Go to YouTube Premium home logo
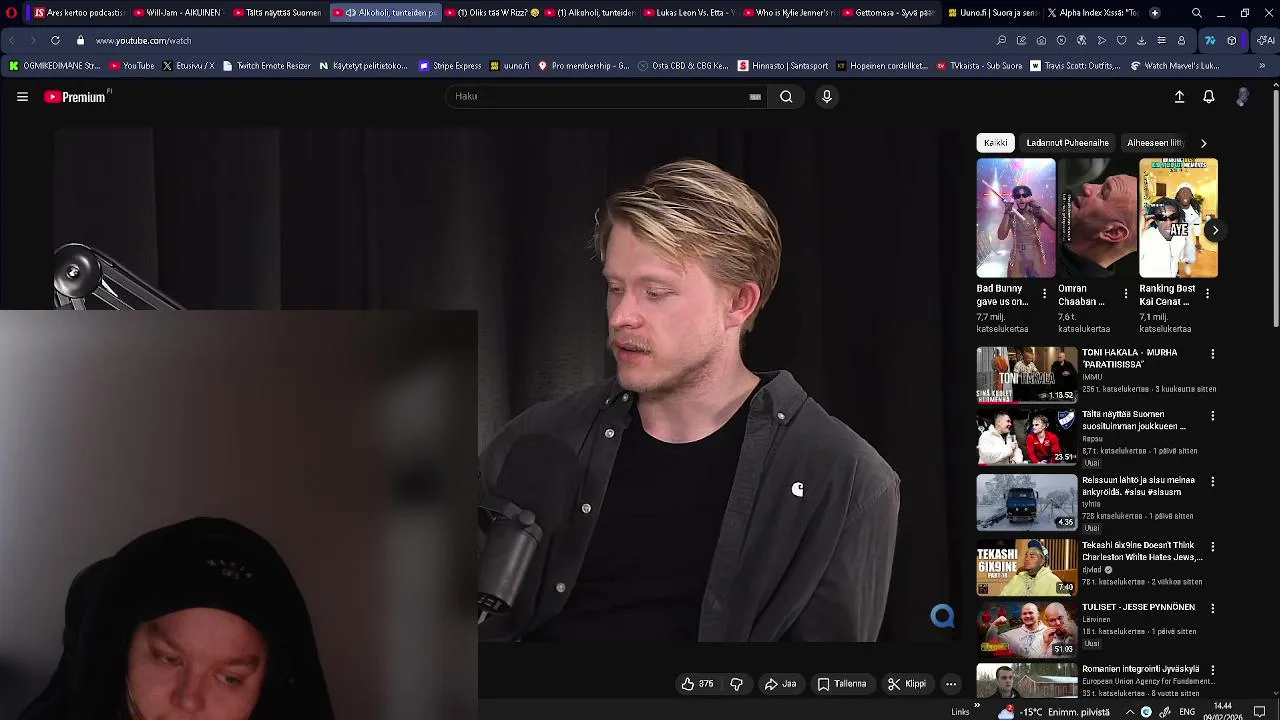Image resolution: width=1280 pixels, height=720 pixels. point(76,97)
